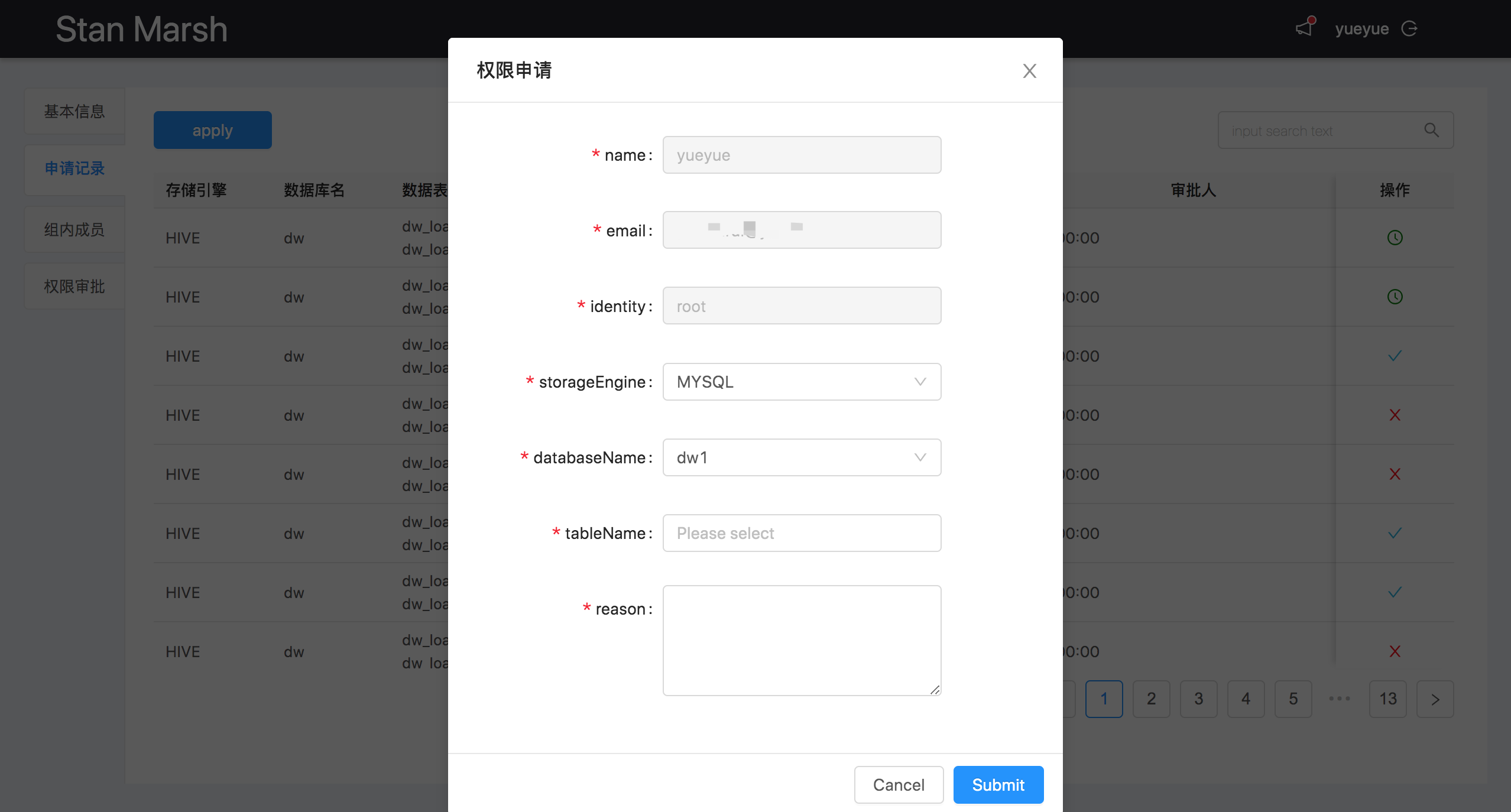Switch to the 基本信息 tab
The height and width of the screenshot is (812, 1511).
[x=74, y=111]
